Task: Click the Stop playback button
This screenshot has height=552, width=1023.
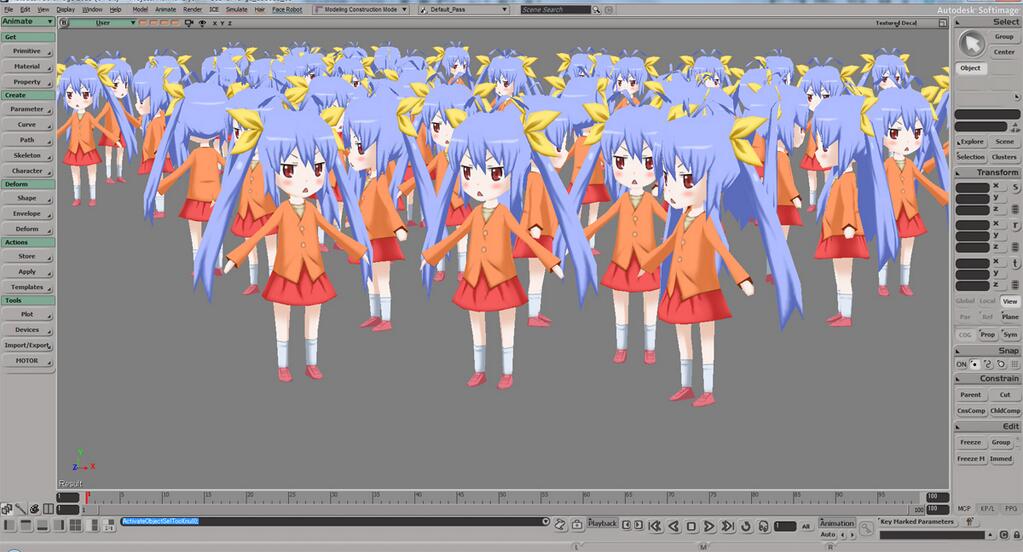Action: [x=691, y=526]
